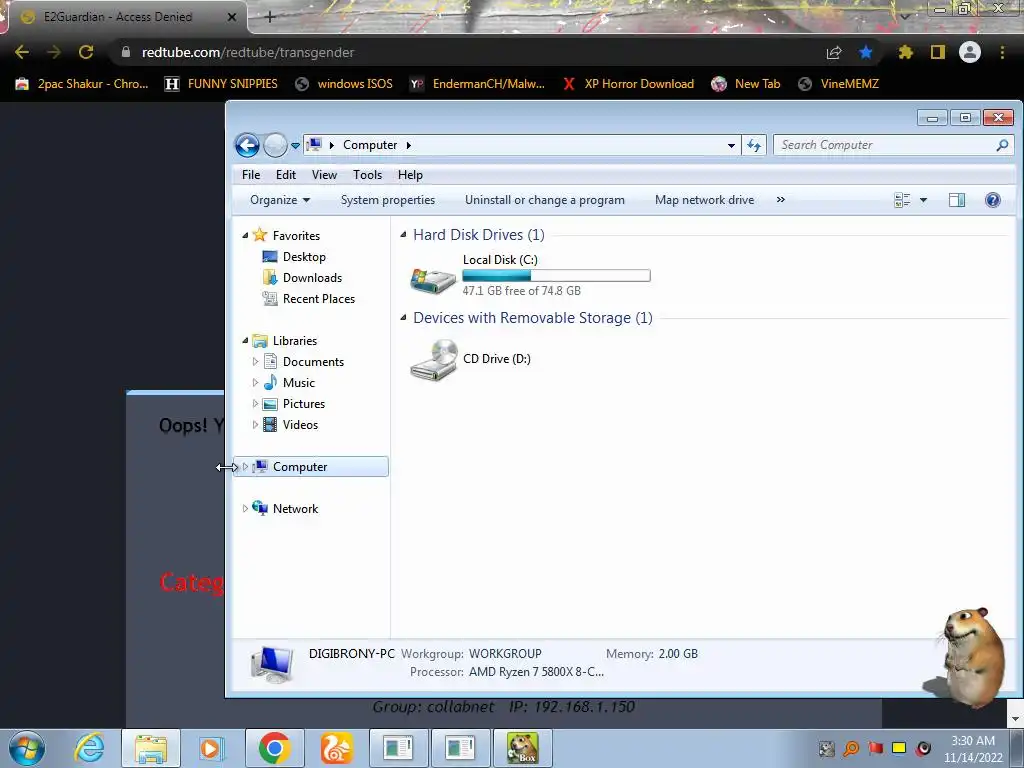Click the bookmark star in Chrome
Screen dimensions: 1024x768
click(866, 52)
